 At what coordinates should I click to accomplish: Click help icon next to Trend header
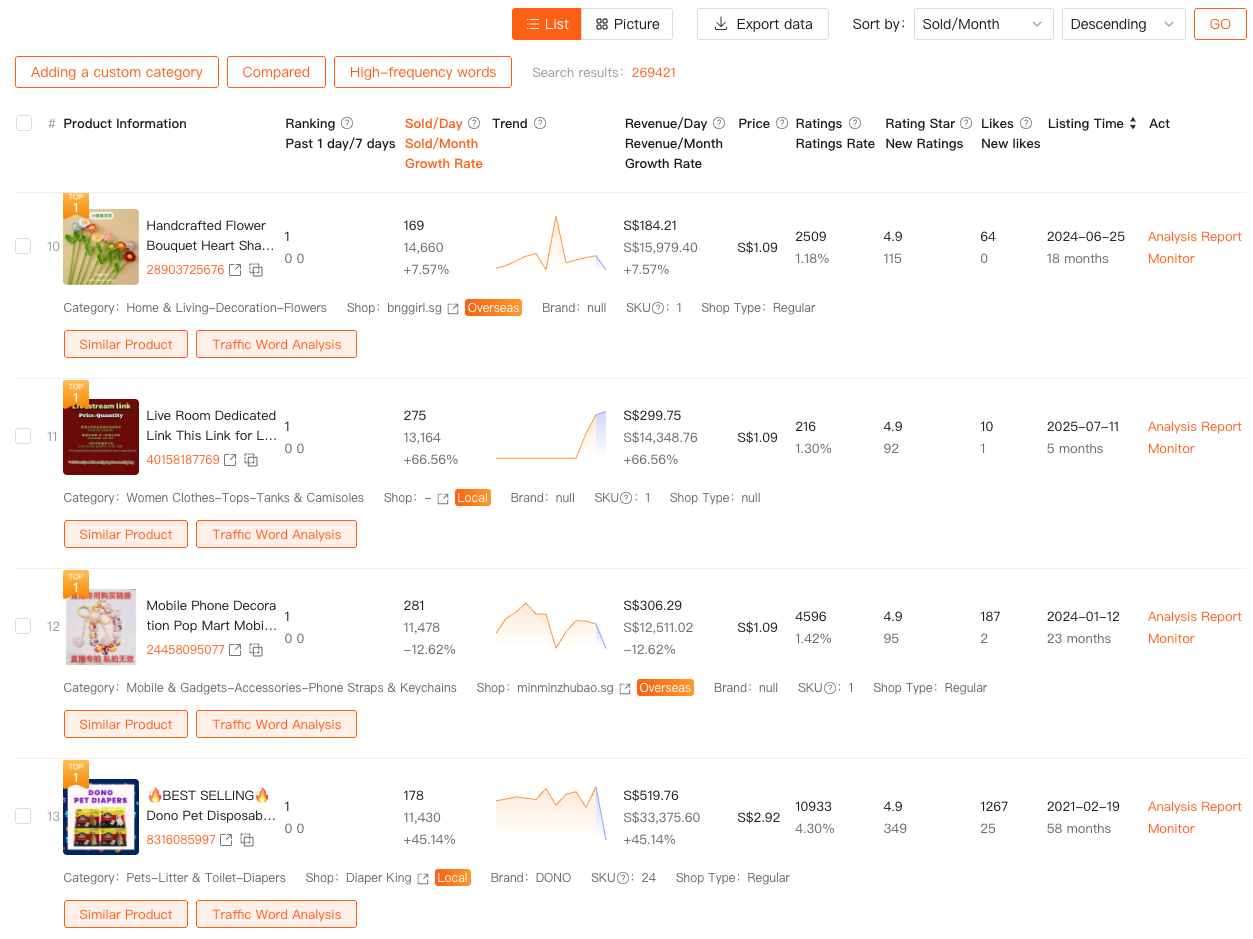(x=540, y=124)
